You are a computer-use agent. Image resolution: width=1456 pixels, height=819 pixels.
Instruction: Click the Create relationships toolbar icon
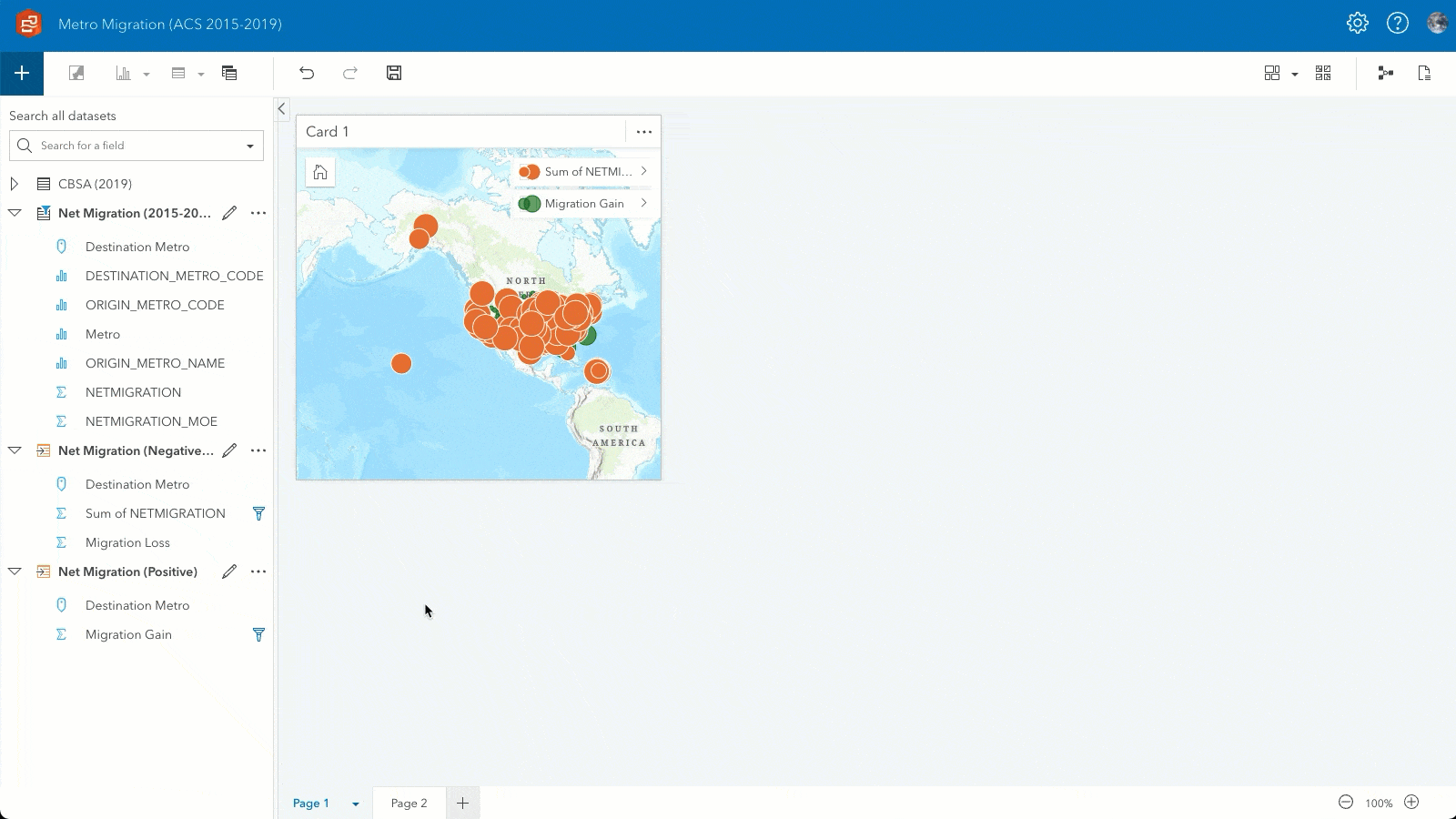[229, 73]
